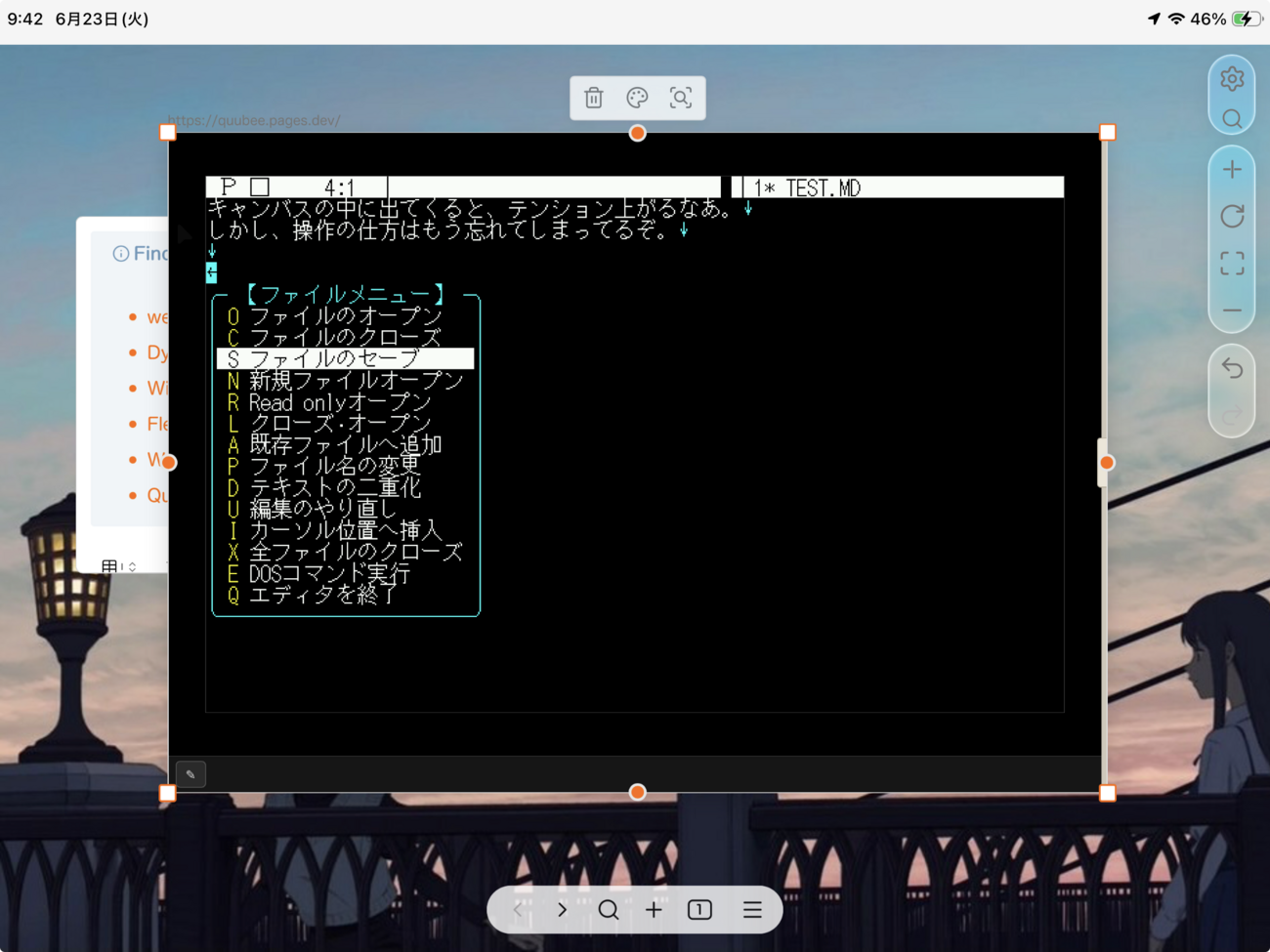Click the 9:42 clock in status bar

coord(25,19)
